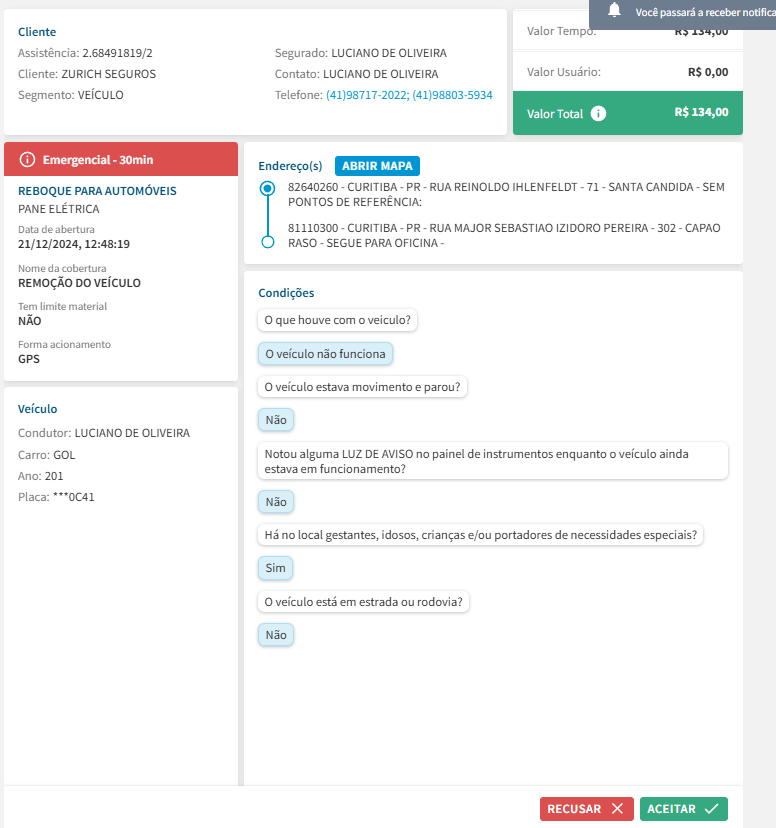Click the Rua Reinoldo Ihlenfeldt origin address

(x=505, y=194)
